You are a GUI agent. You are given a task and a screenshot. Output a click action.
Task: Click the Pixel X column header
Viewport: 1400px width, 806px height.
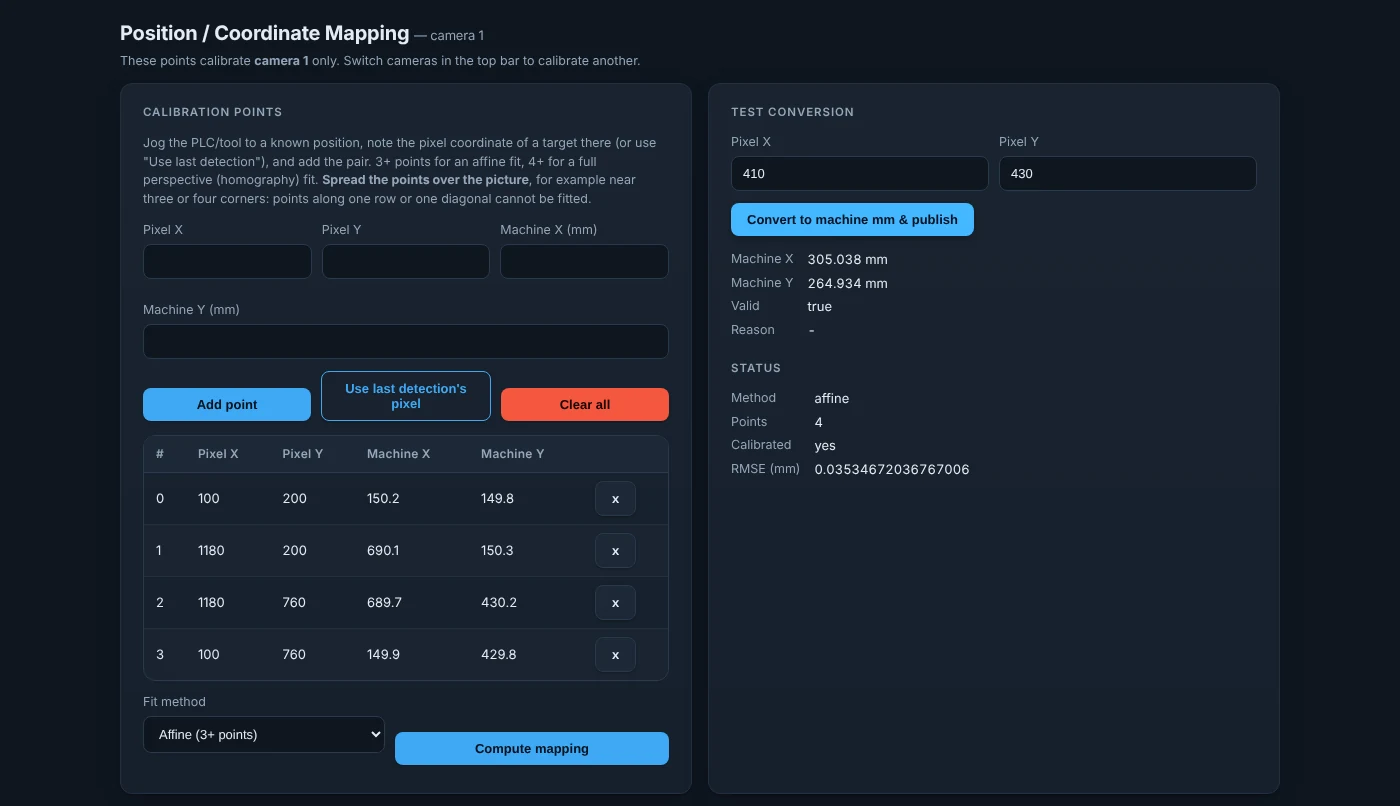tap(218, 454)
